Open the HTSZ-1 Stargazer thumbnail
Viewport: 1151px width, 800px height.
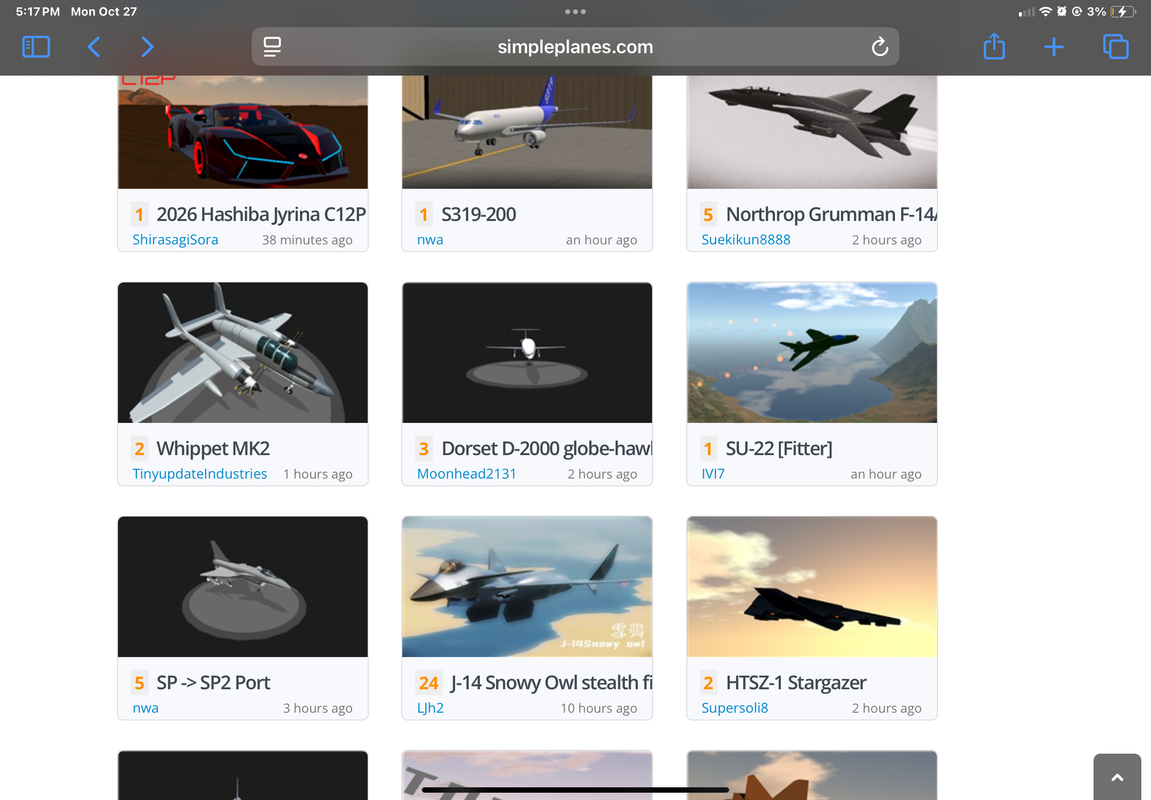click(812, 586)
